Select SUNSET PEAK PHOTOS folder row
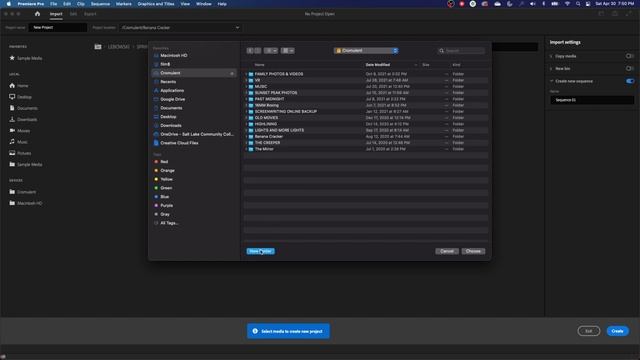Viewport: 640px width, 360px height. tap(366, 93)
